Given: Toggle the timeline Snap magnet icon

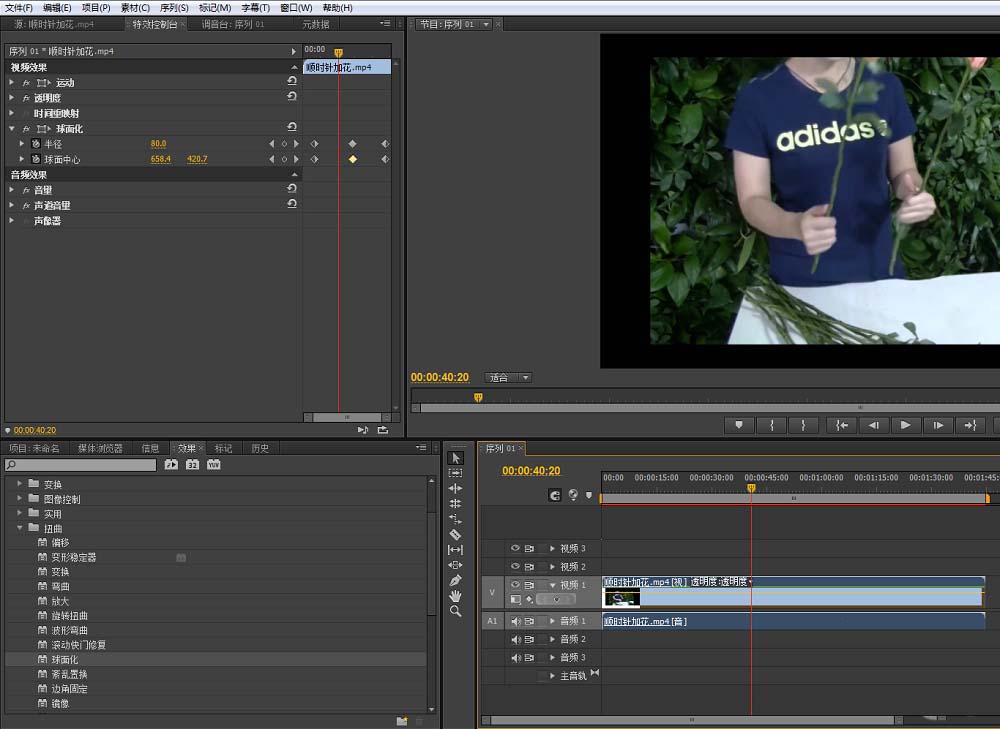Looking at the screenshot, I should [555, 495].
